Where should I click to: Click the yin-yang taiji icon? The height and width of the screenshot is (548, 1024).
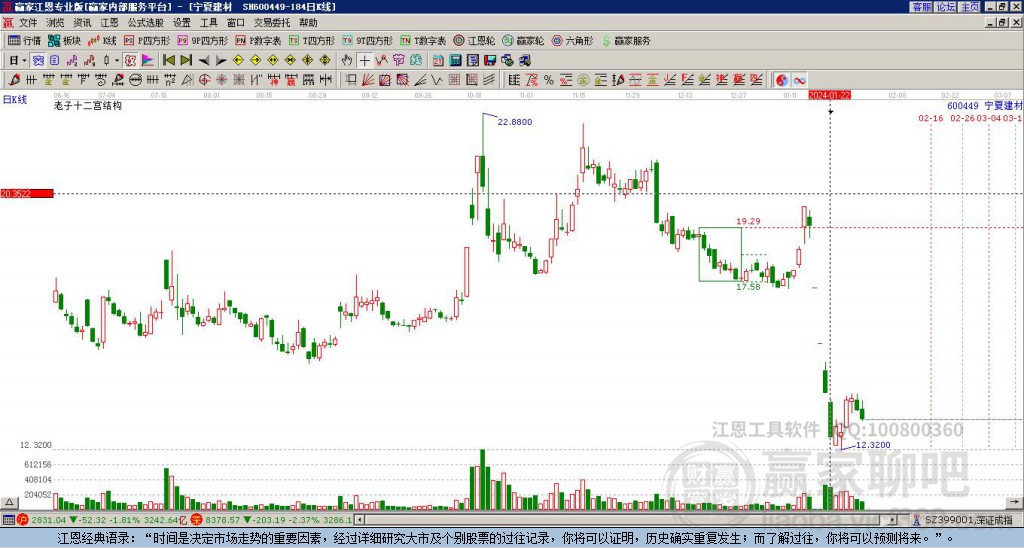[782, 80]
